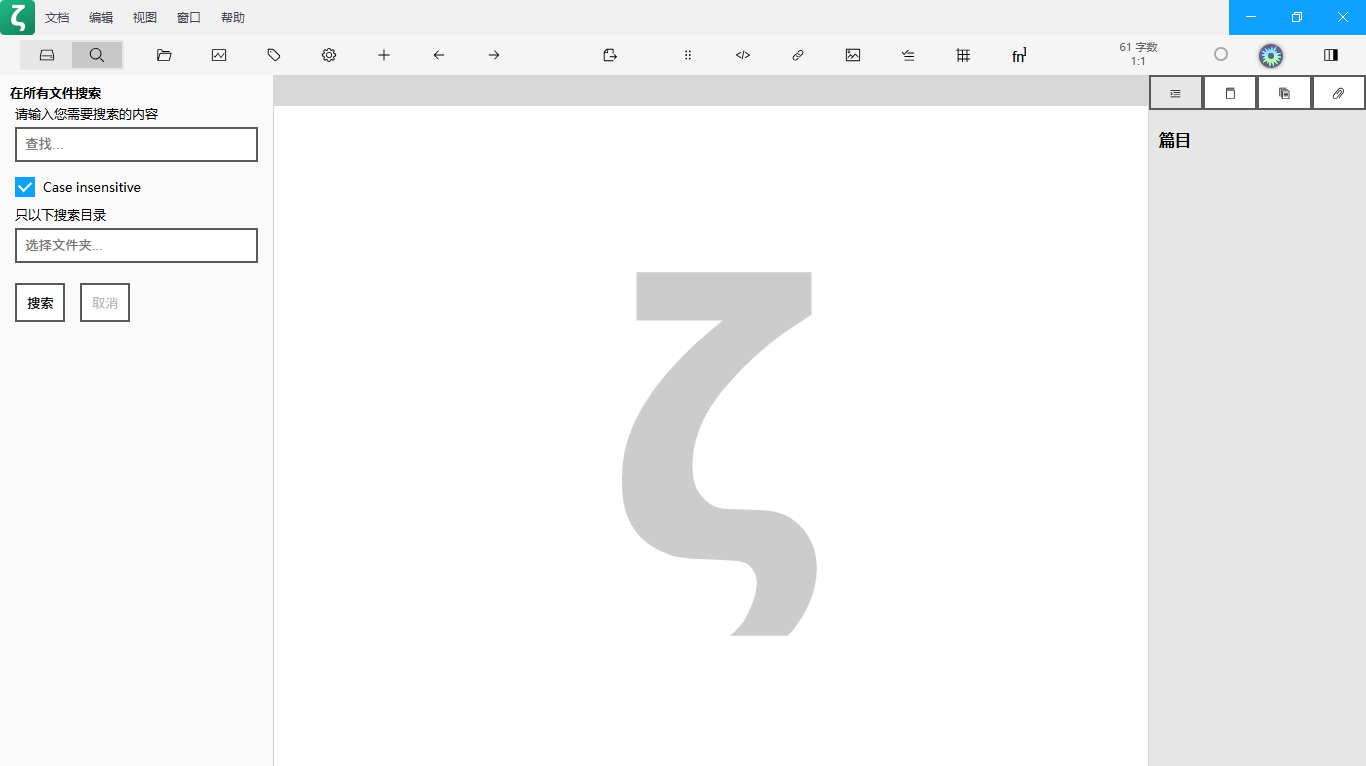Switch to the related files sidebar tab
The width and height of the screenshot is (1366, 766).
click(x=1284, y=93)
